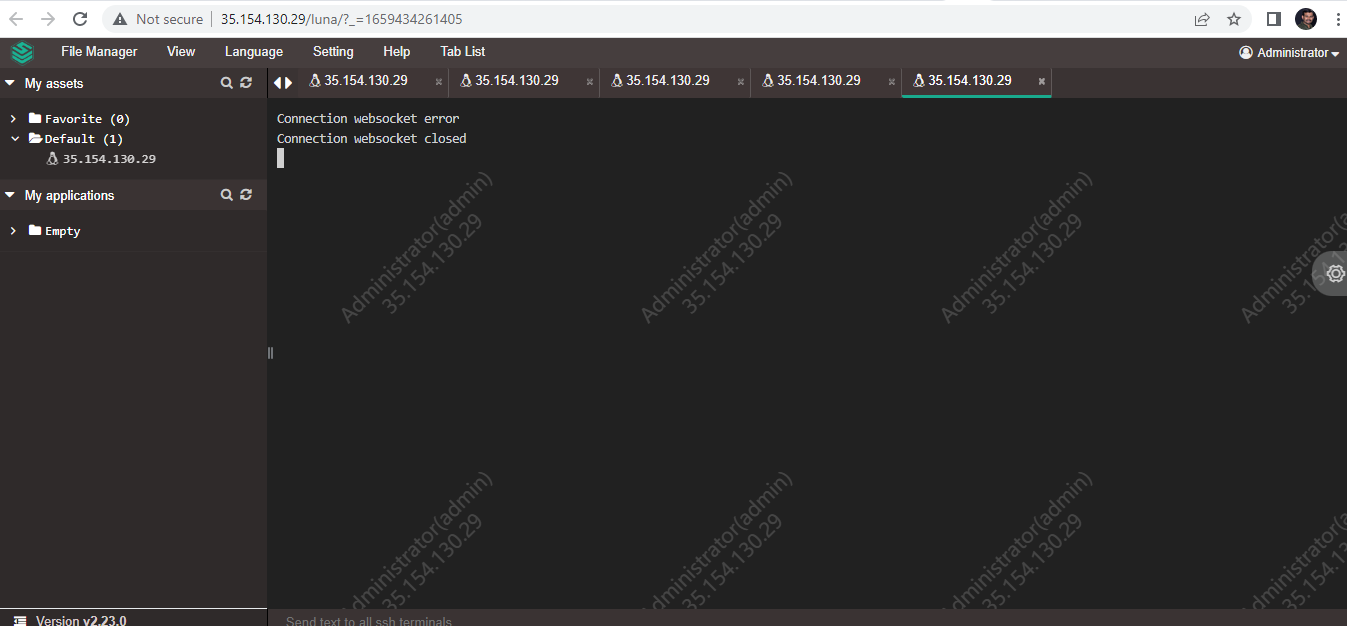
Task: Refresh the My assets list
Action: 246,83
